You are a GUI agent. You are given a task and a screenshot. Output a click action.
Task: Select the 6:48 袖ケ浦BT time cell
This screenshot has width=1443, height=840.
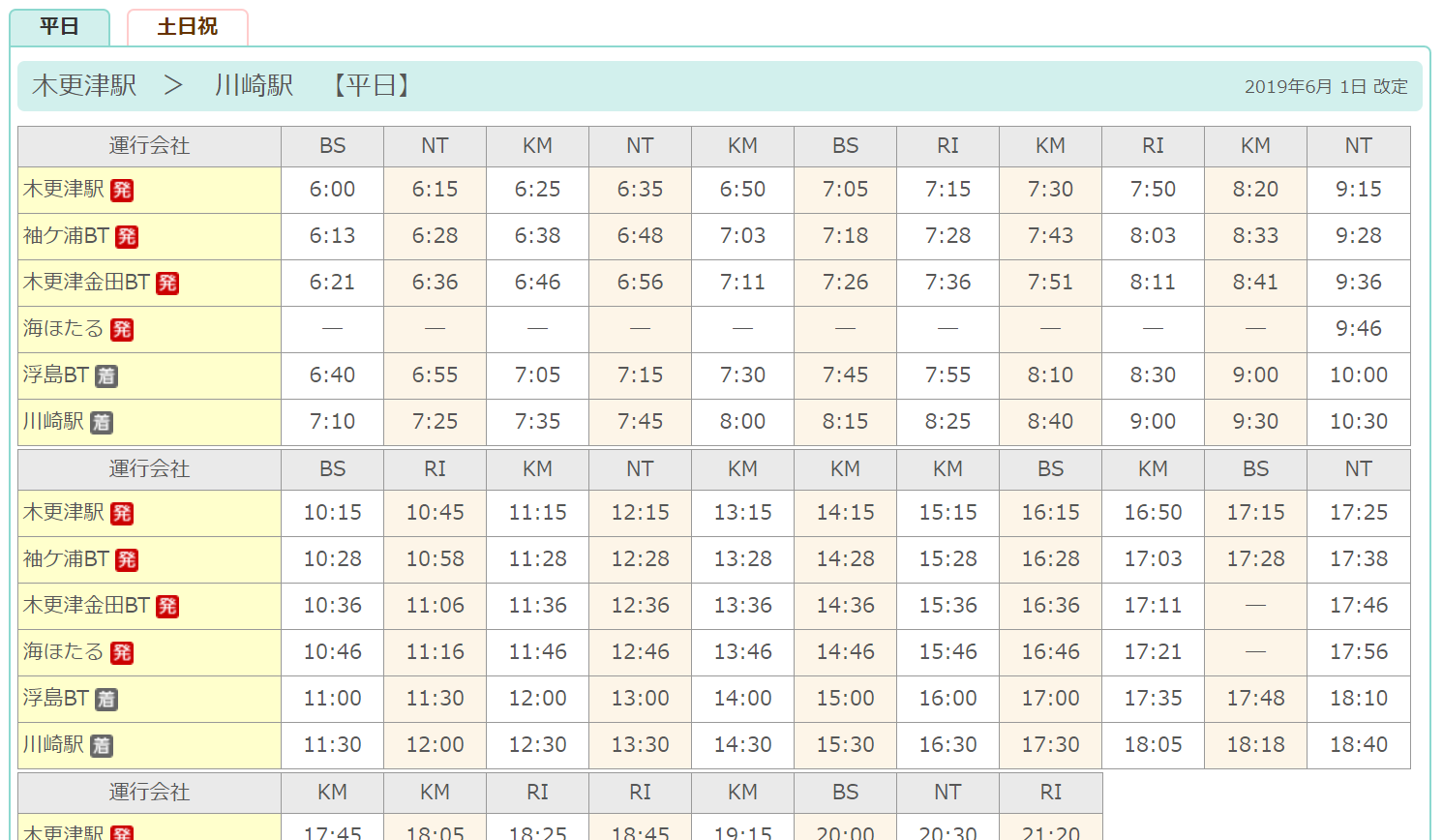[x=641, y=236]
